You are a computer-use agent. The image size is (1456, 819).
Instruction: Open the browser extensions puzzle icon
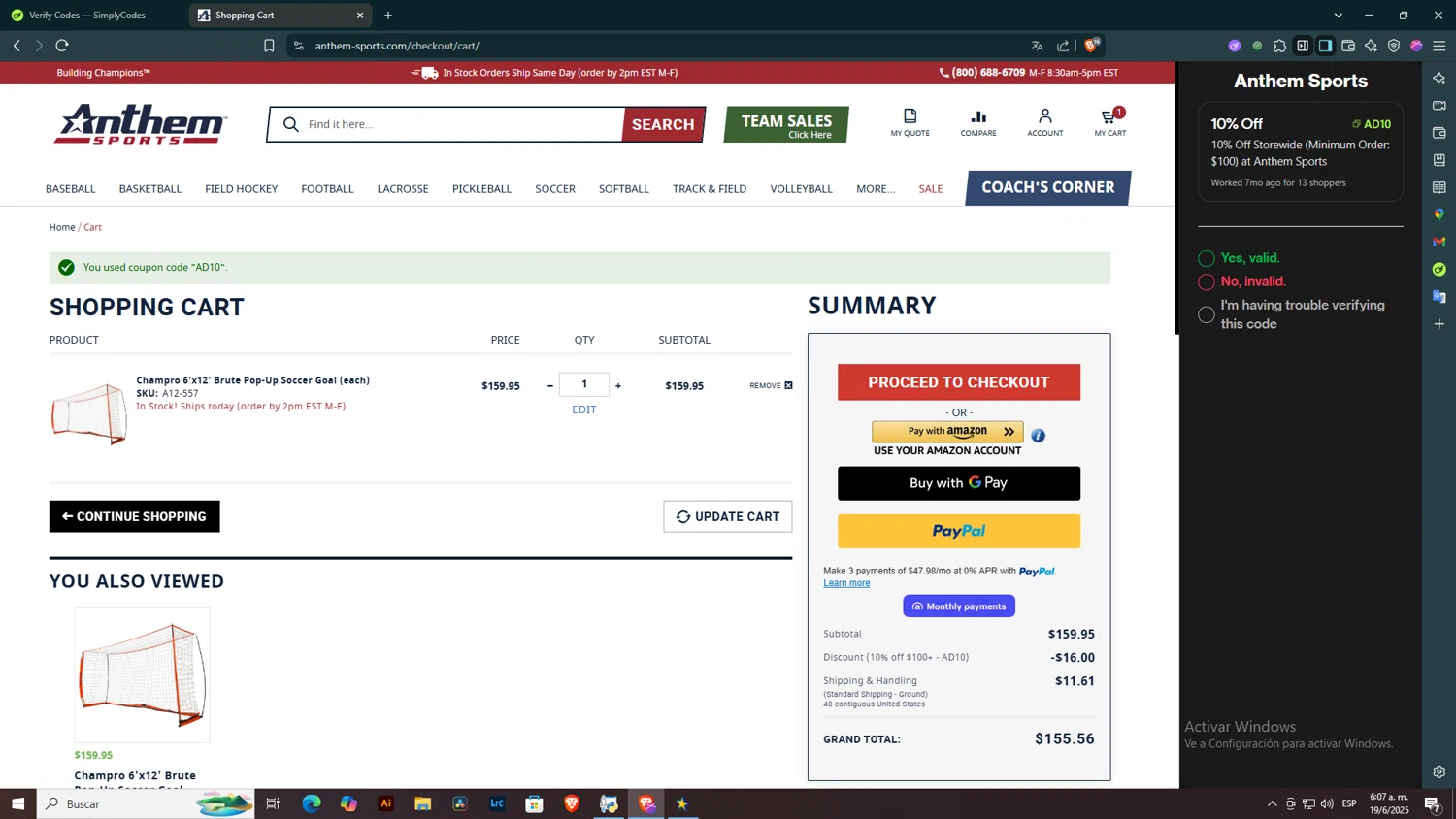click(x=1279, y=46)
